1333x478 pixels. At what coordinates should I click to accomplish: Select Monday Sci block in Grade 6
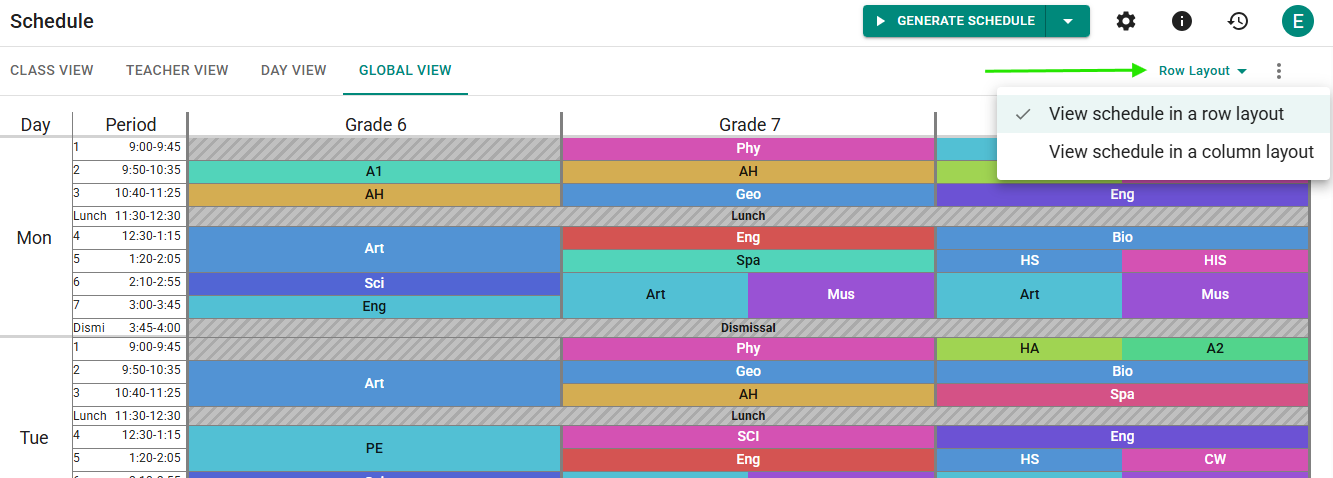point(374,284)
